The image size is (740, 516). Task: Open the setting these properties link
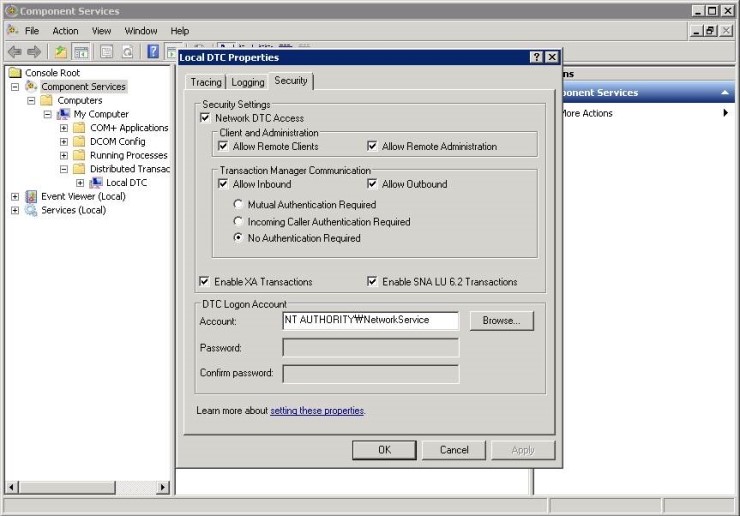317,411
